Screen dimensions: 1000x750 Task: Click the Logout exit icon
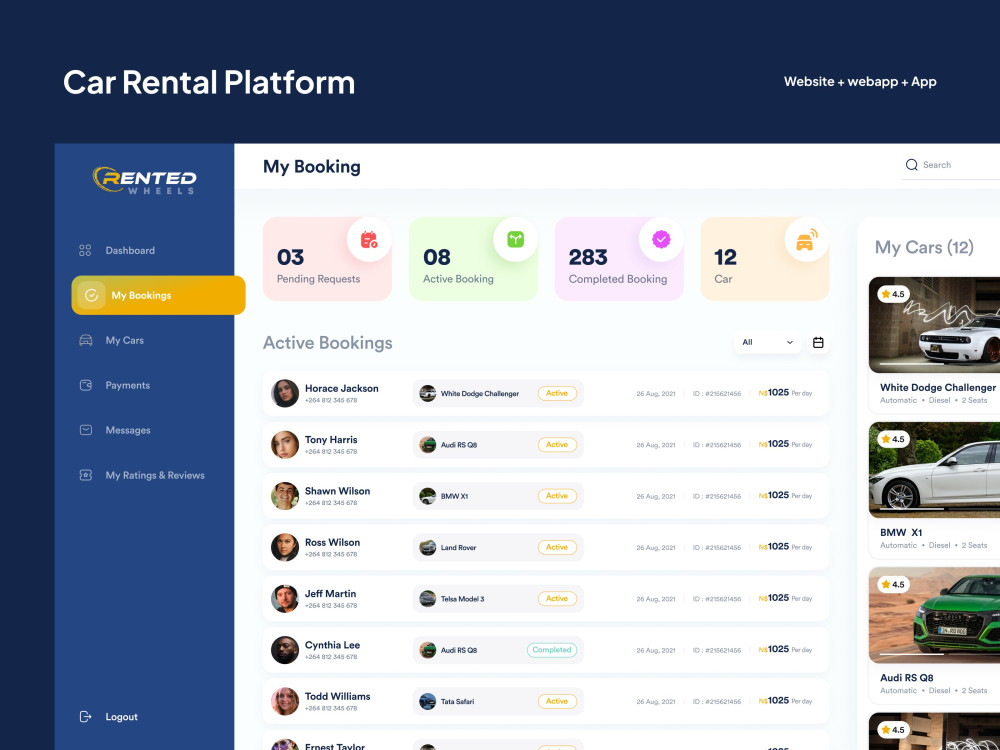85,717
